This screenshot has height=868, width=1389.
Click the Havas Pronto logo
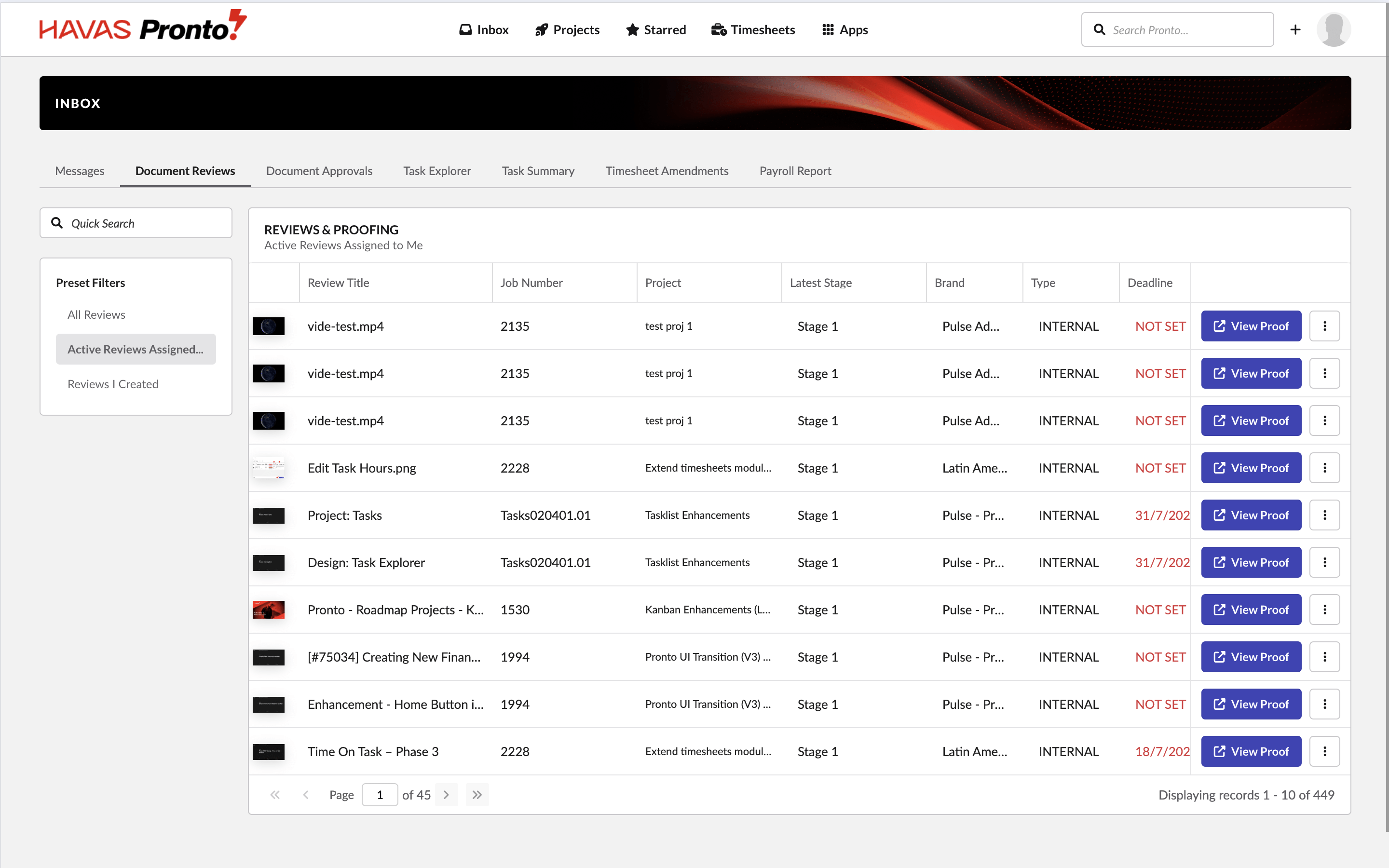[143, 26]
